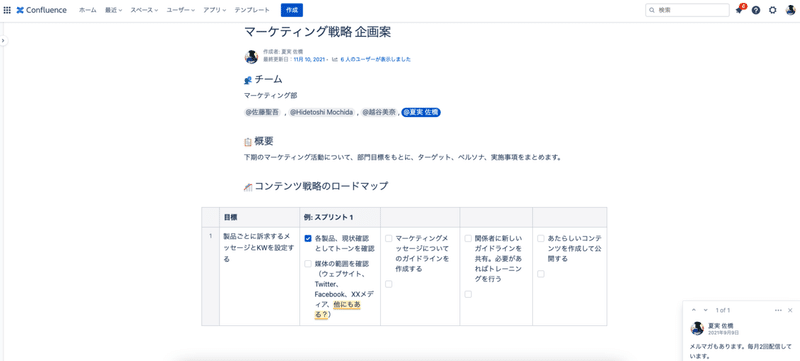Click the 作成 button
This screenshot has height=361, width=800.
pyautogui.click(x=292, y=10)
